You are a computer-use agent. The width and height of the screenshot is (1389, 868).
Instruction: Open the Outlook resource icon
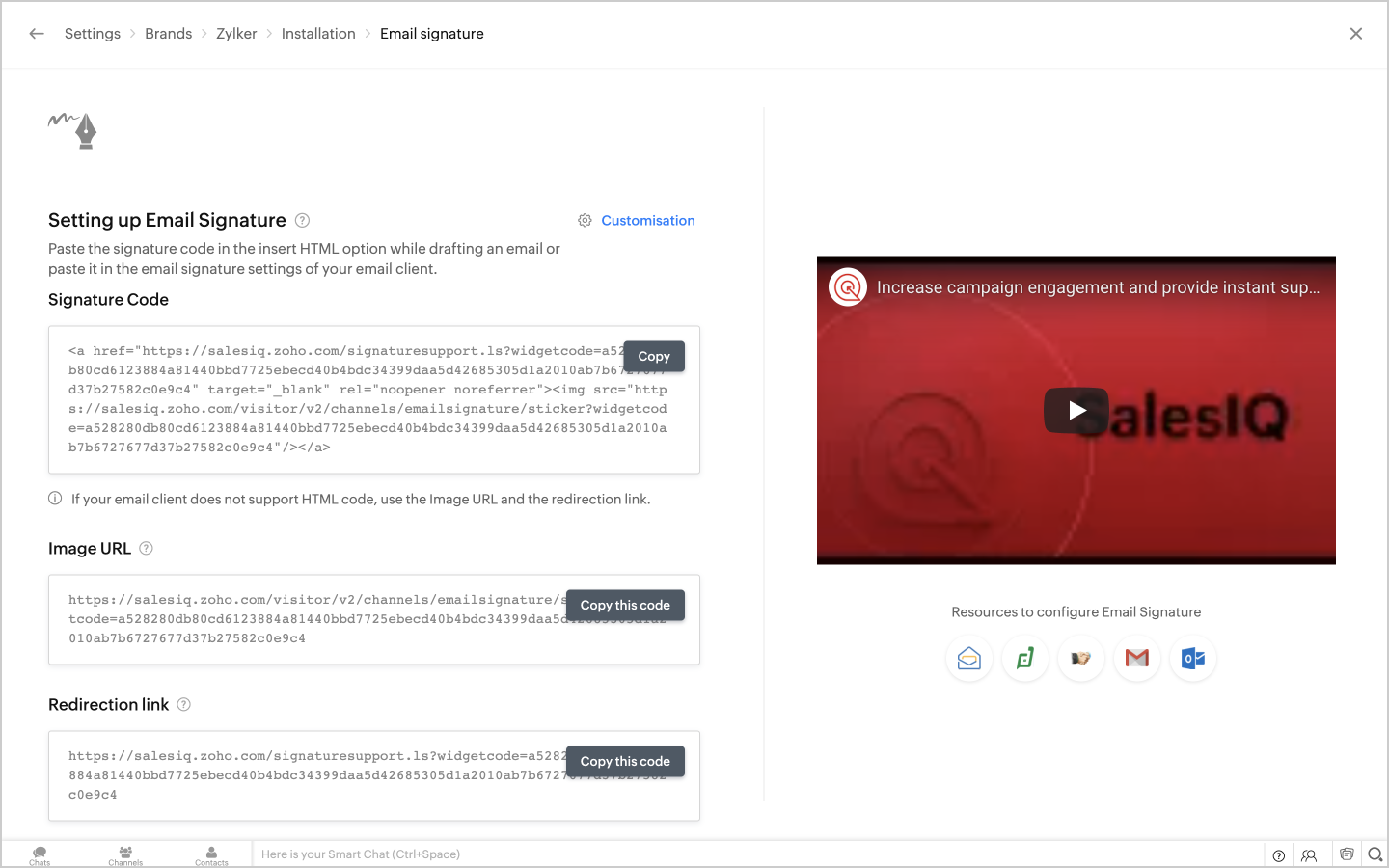pyautogui.click(x=1193, y=659)
